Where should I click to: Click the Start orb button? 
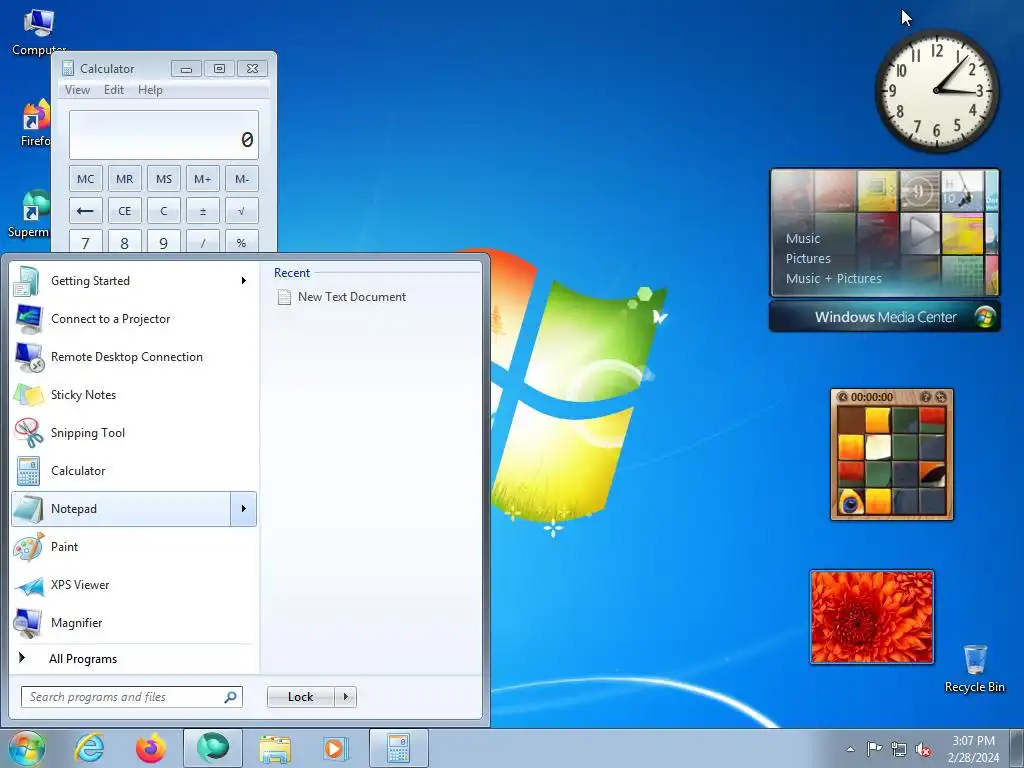pos(26,748)
